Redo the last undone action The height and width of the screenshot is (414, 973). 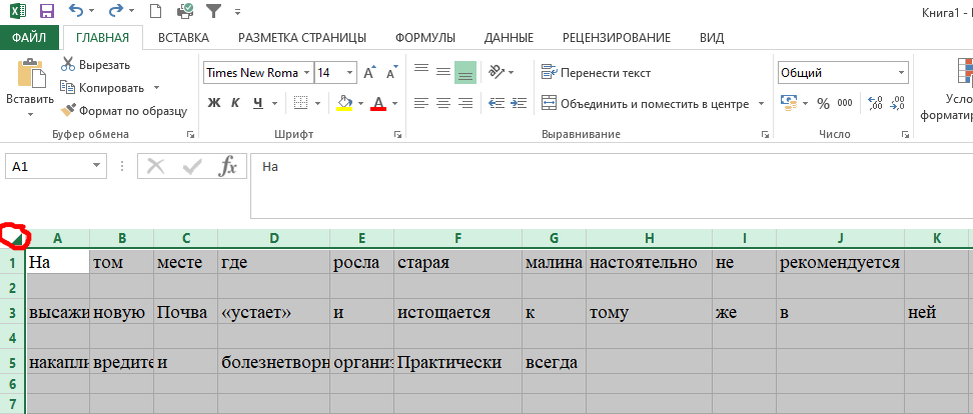point(115,11)
